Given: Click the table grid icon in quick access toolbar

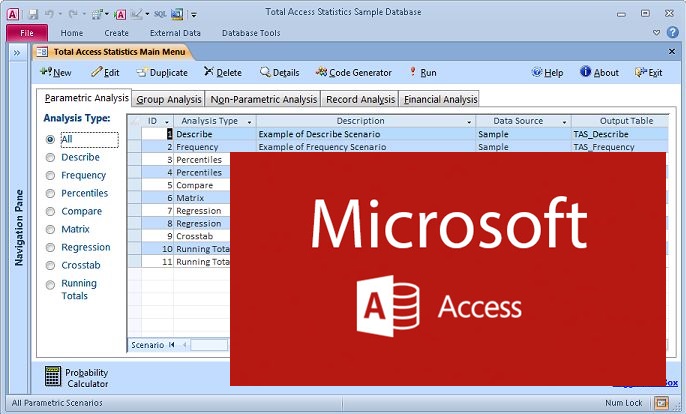Looking at the screenshot, I should [97, 14].
